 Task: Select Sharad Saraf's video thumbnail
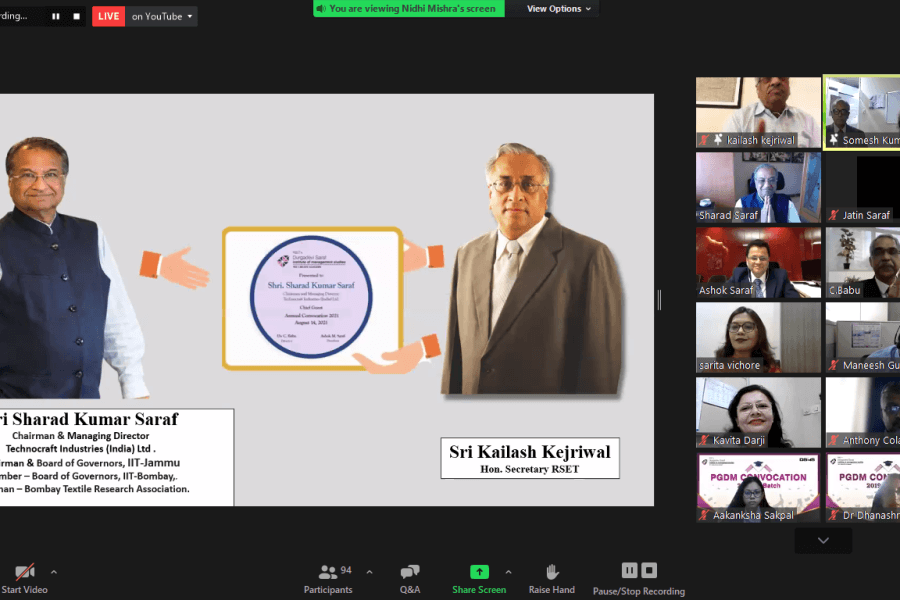click(x=757, y=187)
